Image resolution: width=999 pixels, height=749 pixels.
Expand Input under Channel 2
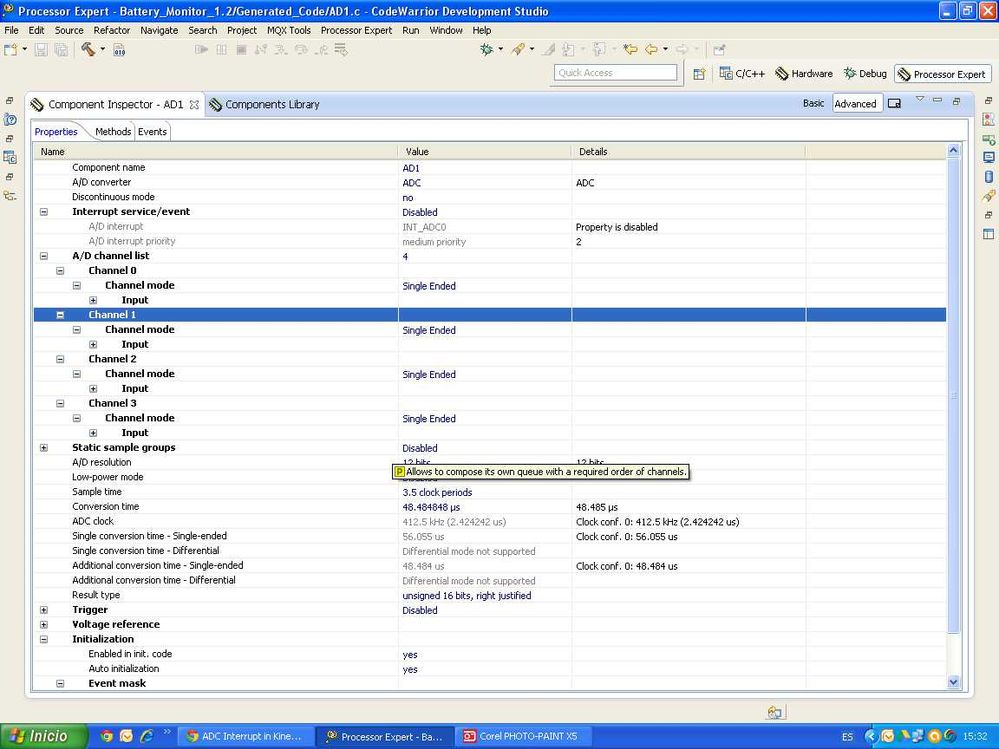[93, 389]
